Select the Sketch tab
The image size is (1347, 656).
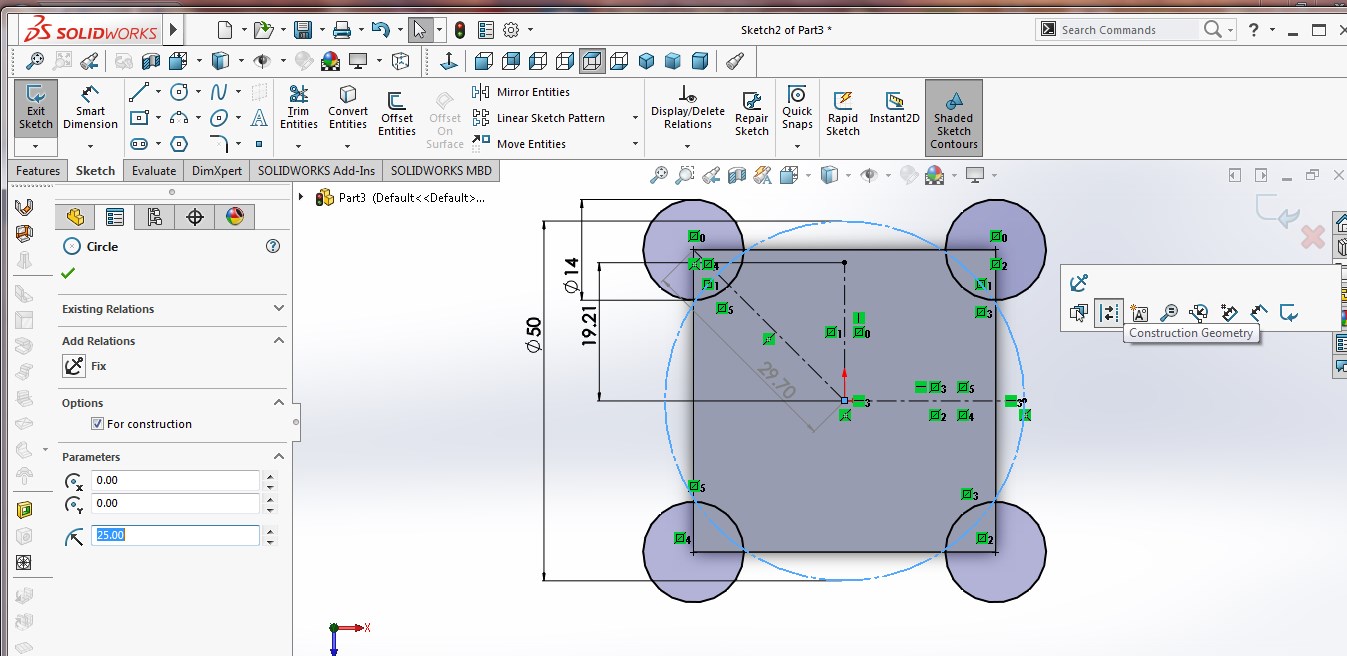coord(96,171)
